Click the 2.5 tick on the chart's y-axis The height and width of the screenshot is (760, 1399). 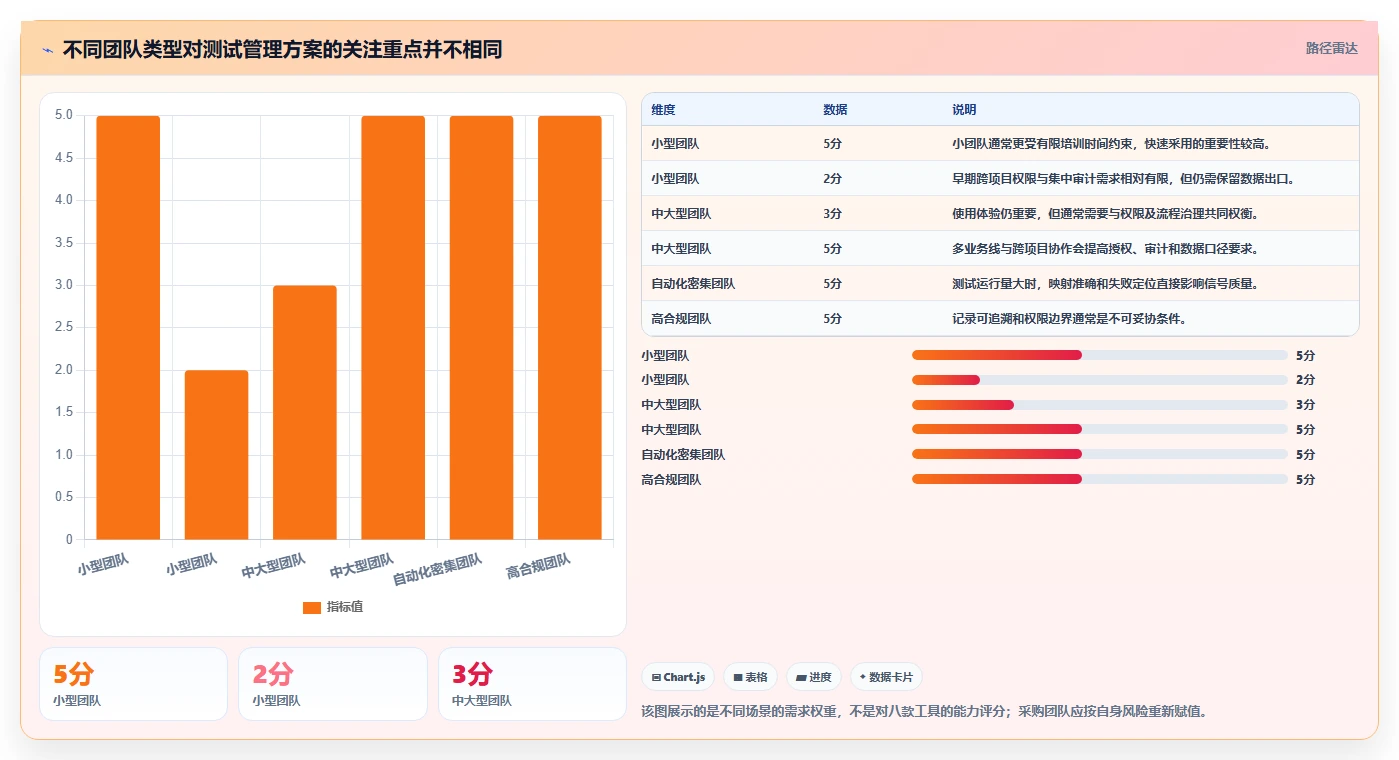pyautogui.click(x=63, y=328)
